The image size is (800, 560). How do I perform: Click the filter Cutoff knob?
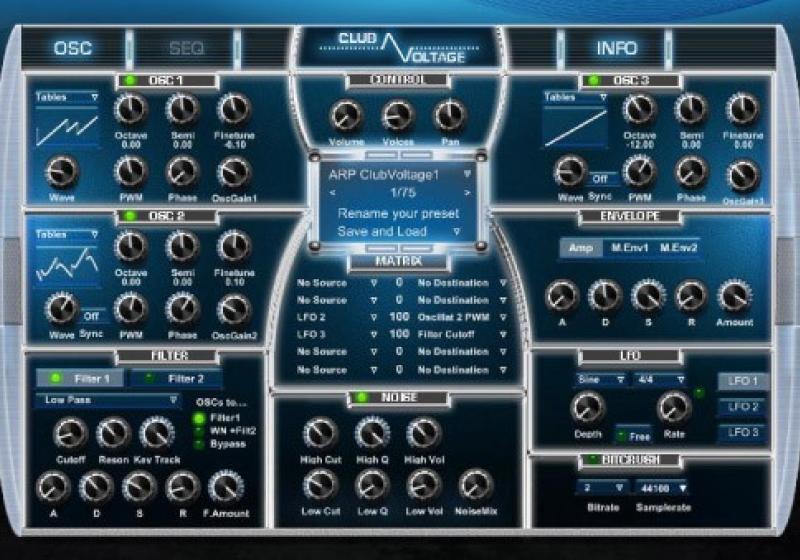(70, 434)
